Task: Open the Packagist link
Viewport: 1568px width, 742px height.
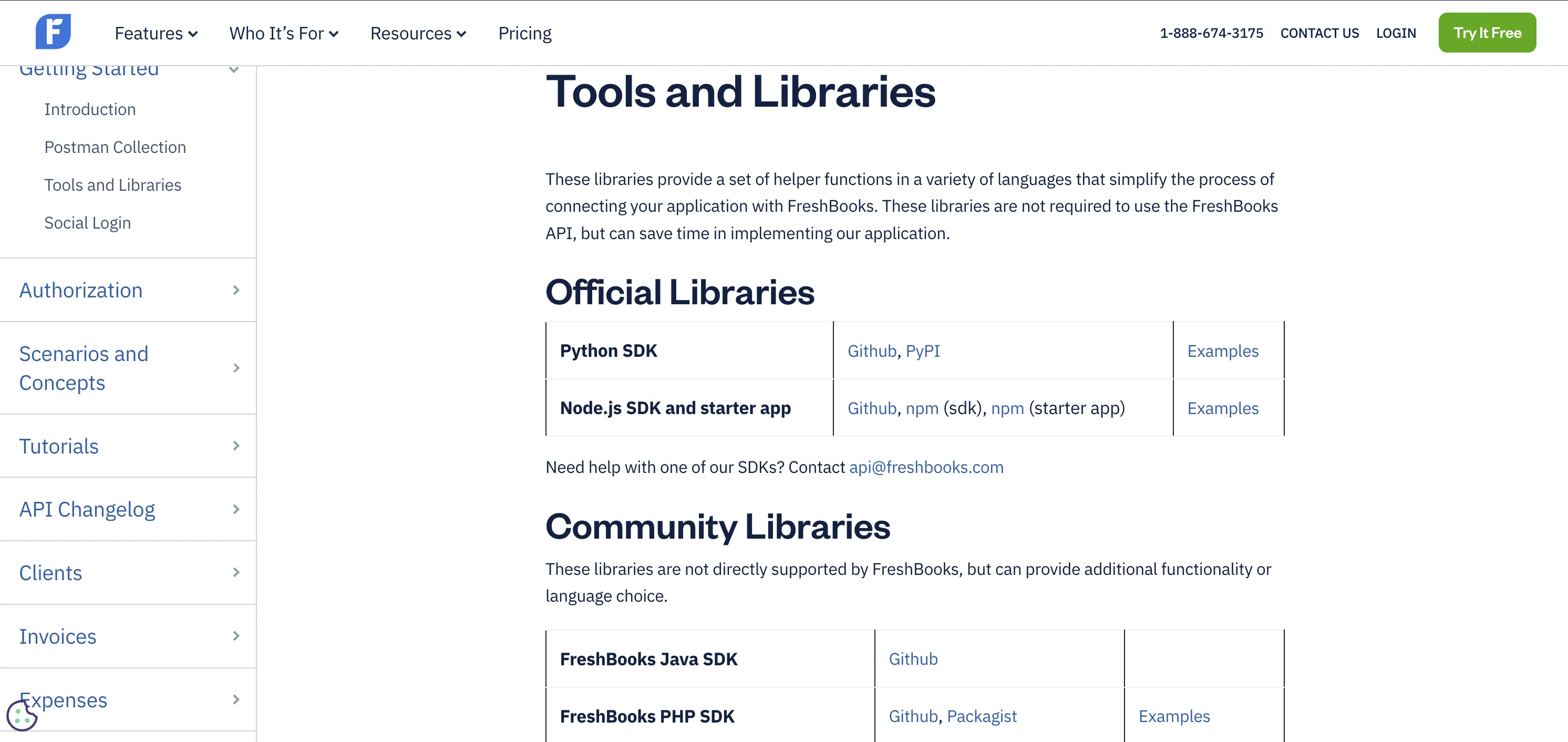Action: tap(981, 716)
